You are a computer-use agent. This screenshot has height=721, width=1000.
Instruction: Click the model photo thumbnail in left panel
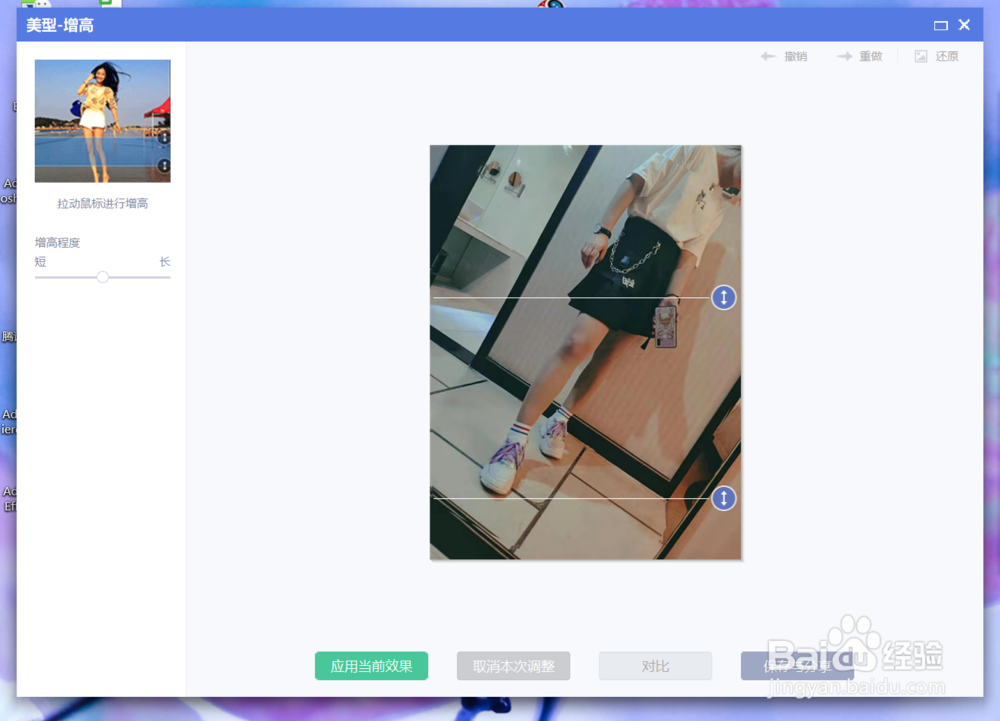102,120
